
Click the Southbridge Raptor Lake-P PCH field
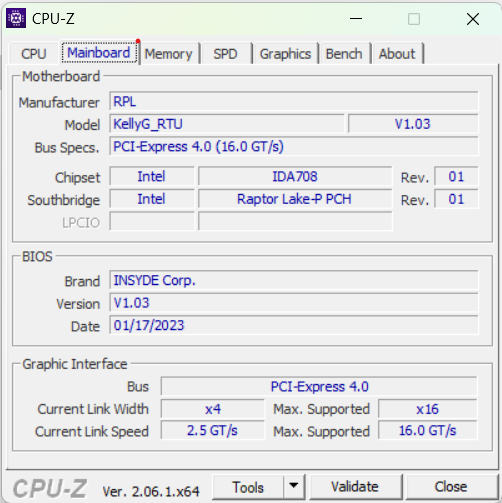pyautogui.click(x=295, y=199)
